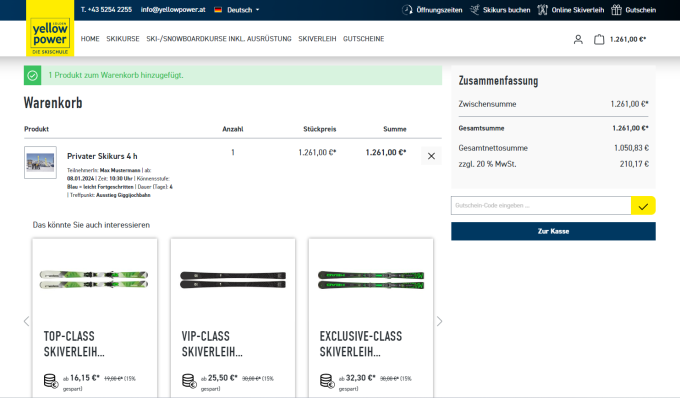Click the coins icon on Exclusive-Class card
The width and height of the screenshot is (680, 398).
coord(327,381)
